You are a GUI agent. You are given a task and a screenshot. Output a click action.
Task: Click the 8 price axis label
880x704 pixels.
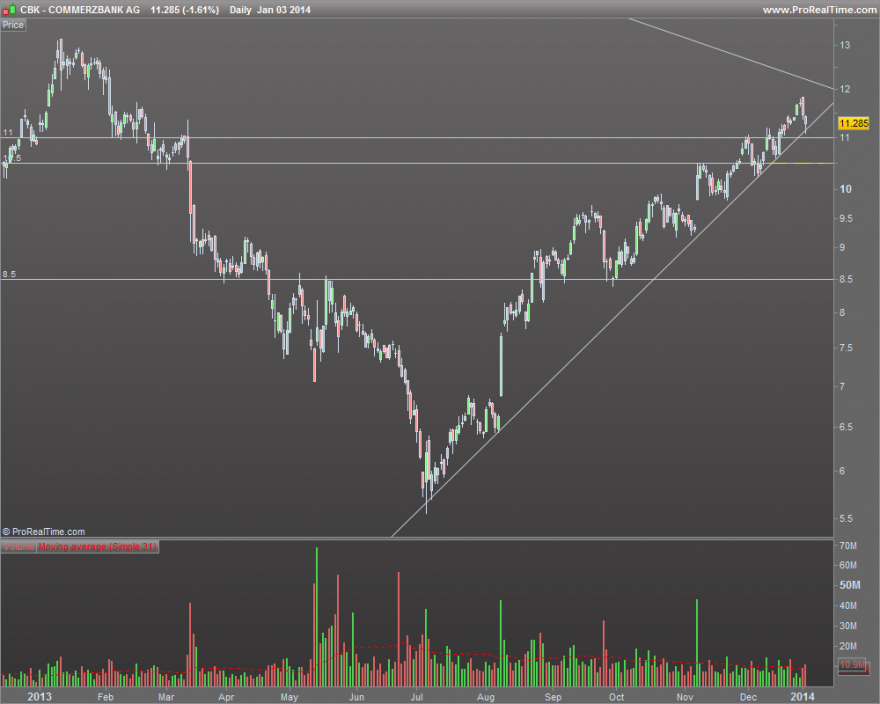tap(842, 313)
